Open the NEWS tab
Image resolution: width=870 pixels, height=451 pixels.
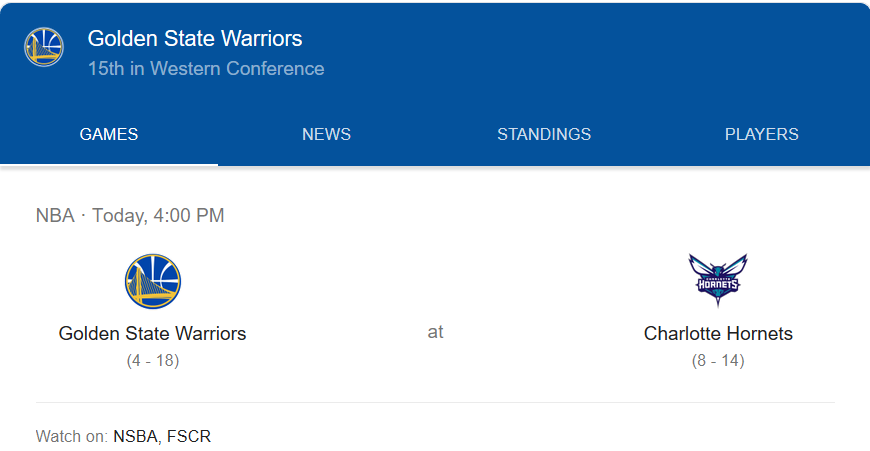click(x=326, y=135)
